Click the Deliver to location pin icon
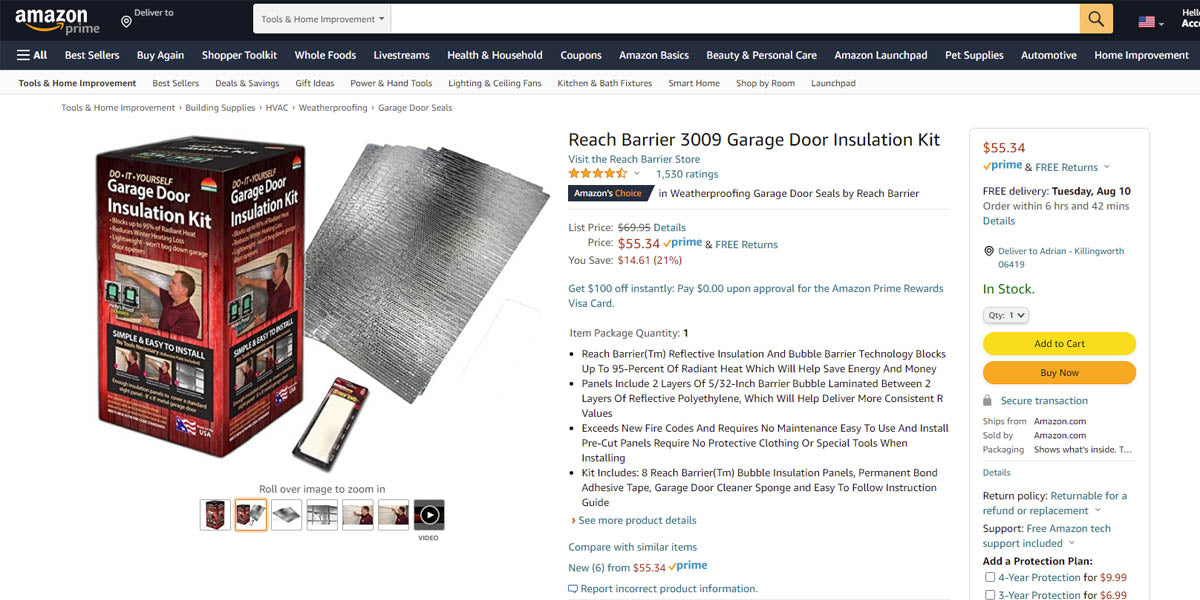Viewport: 1200px width, 600px height. (126, 21)
